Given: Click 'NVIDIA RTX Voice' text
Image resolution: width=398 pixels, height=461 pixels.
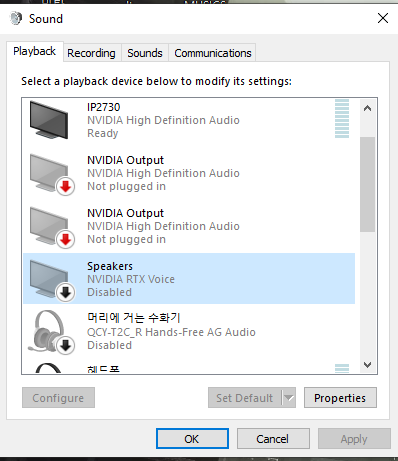Looking at the screenshot, I should (x=131, y=279).
